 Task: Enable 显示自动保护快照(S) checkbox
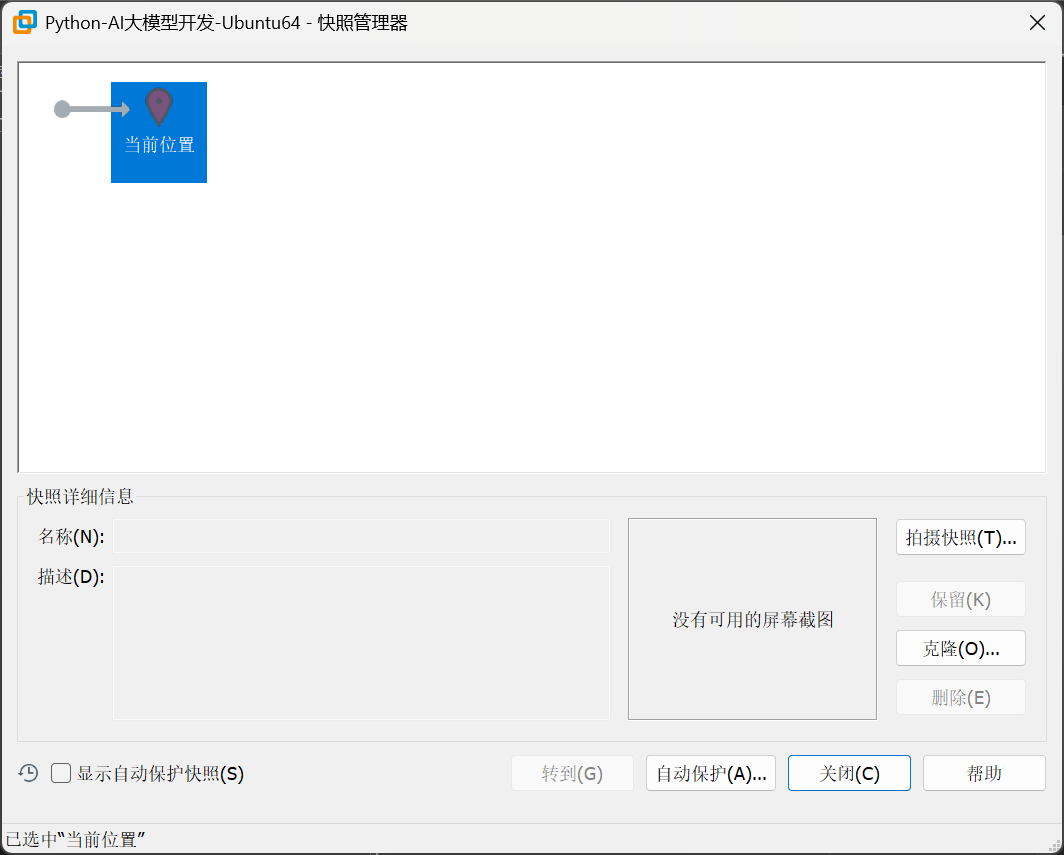61,773
